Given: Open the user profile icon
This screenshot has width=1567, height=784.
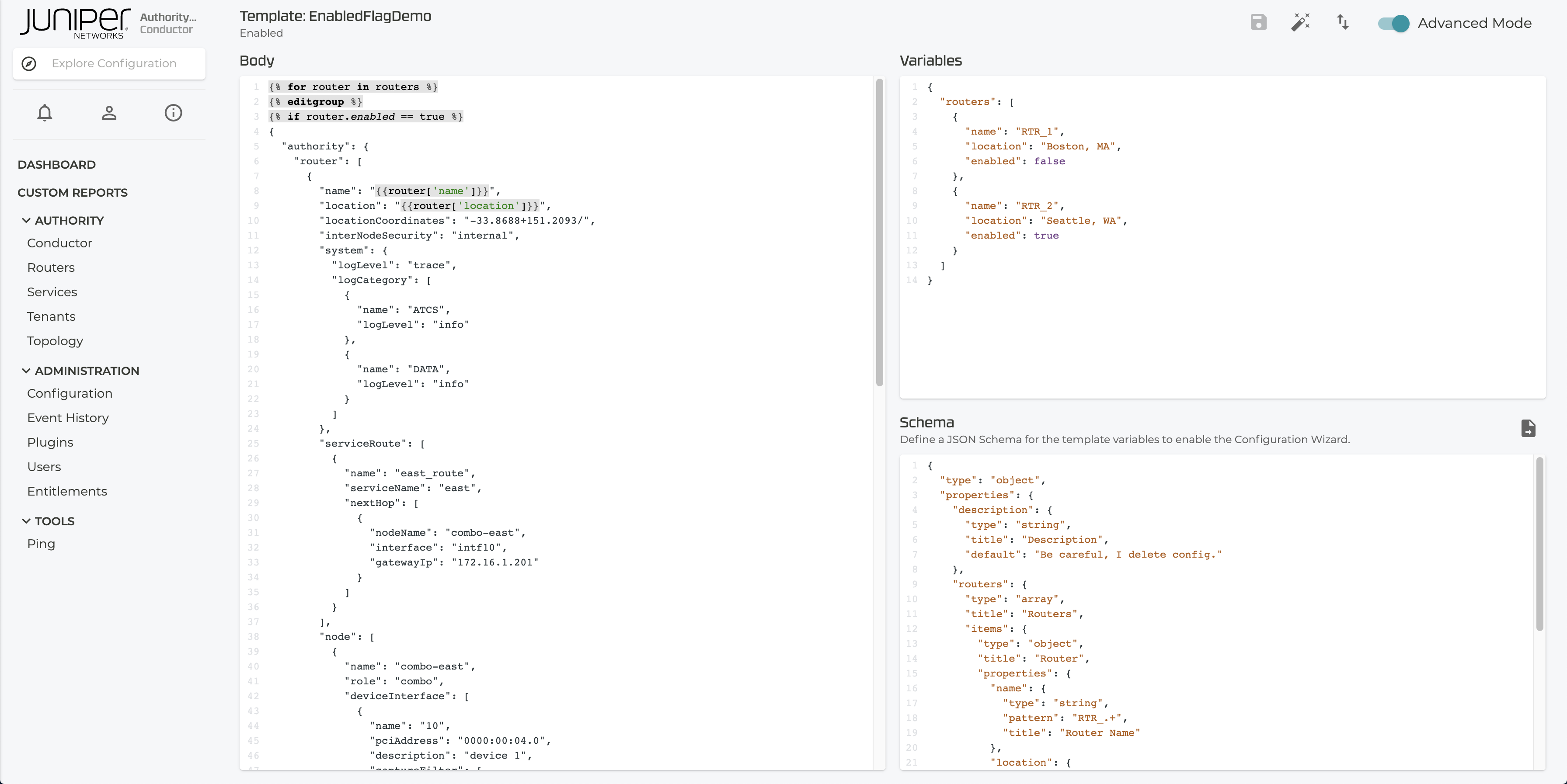Looking at the screenshot, I should [x=109, y=113].
